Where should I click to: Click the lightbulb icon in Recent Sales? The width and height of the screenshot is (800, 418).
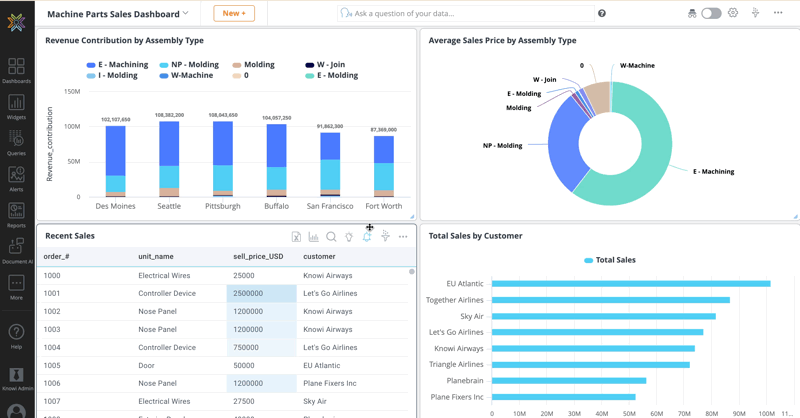tap(349, 237)
